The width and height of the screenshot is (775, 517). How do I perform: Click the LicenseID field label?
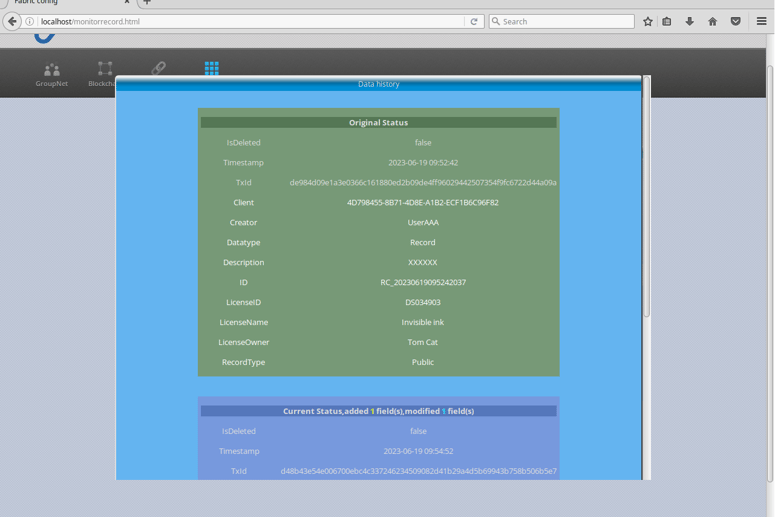tap(244, 302)
